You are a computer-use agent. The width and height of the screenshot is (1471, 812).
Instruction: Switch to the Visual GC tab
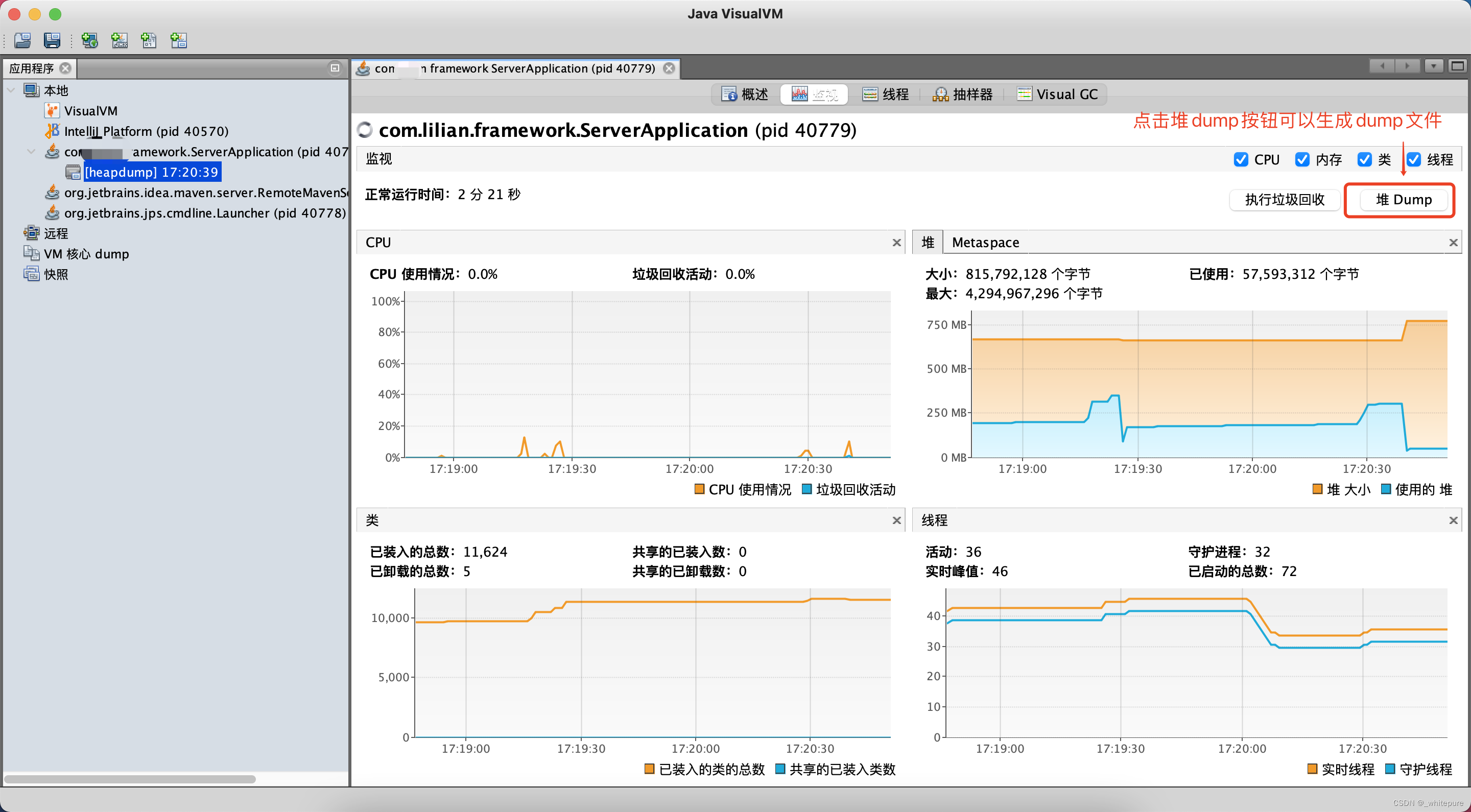1058,94
